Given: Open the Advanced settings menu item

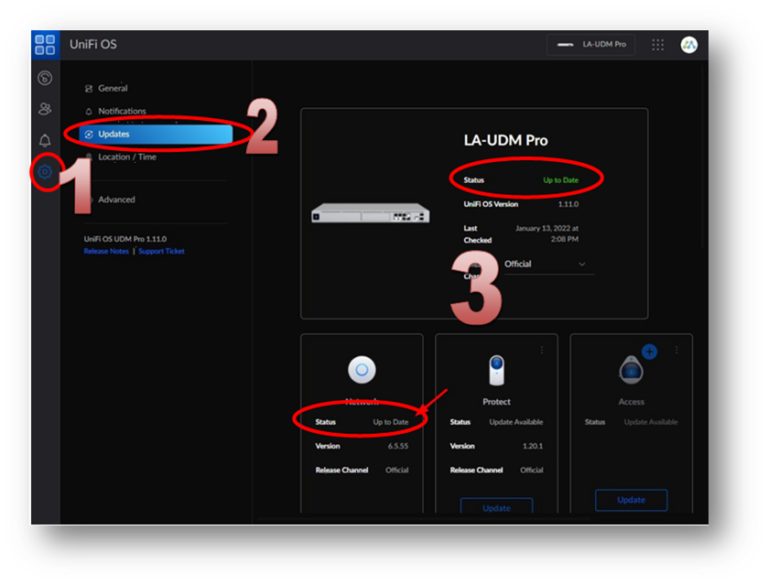Looking at the screenshot, I should [x=117, y=199].
